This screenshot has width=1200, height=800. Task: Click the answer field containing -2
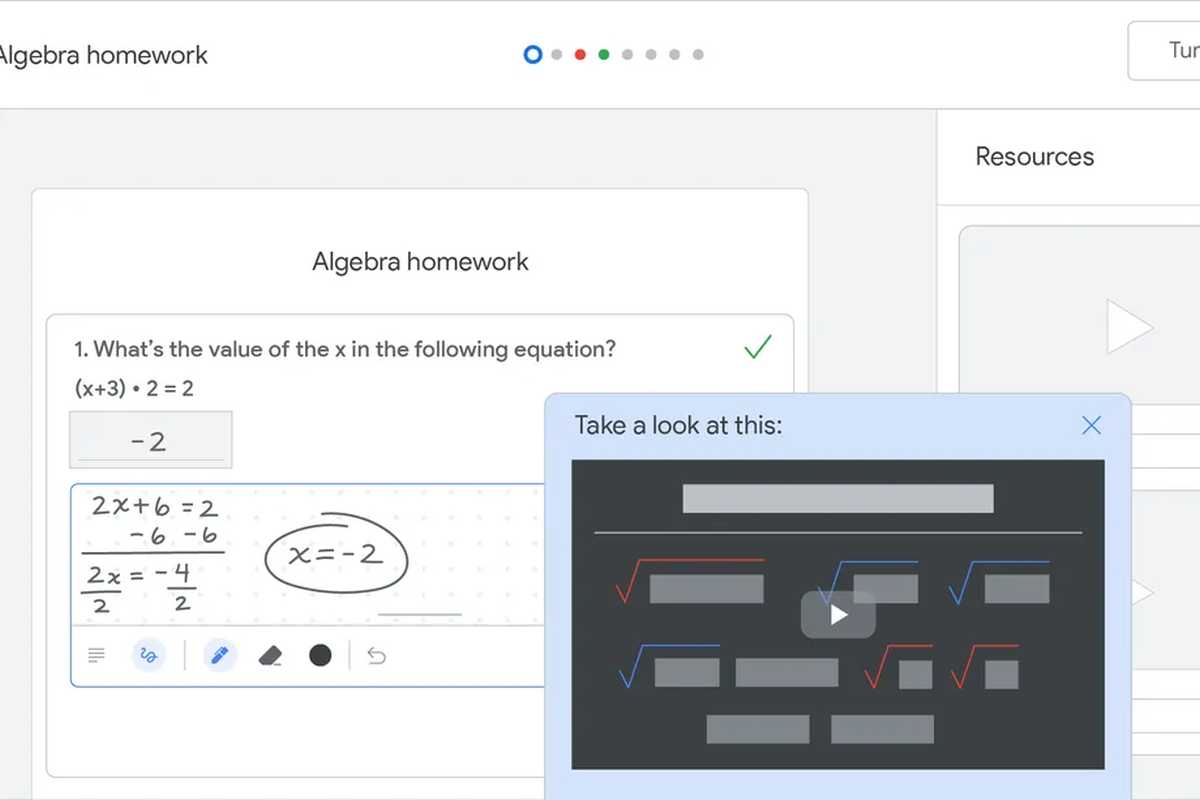(x=151, y=440)
